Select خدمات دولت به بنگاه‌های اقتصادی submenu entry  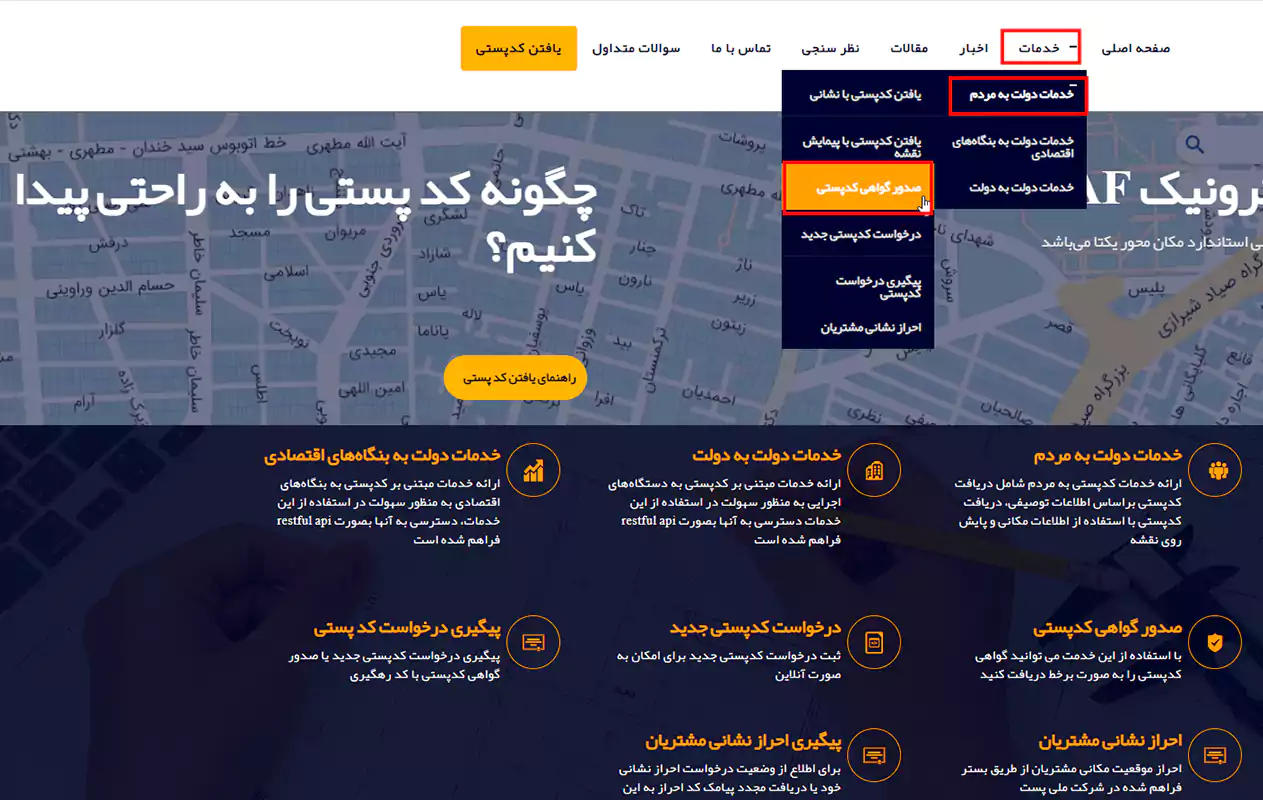[x=1012, y=147]
